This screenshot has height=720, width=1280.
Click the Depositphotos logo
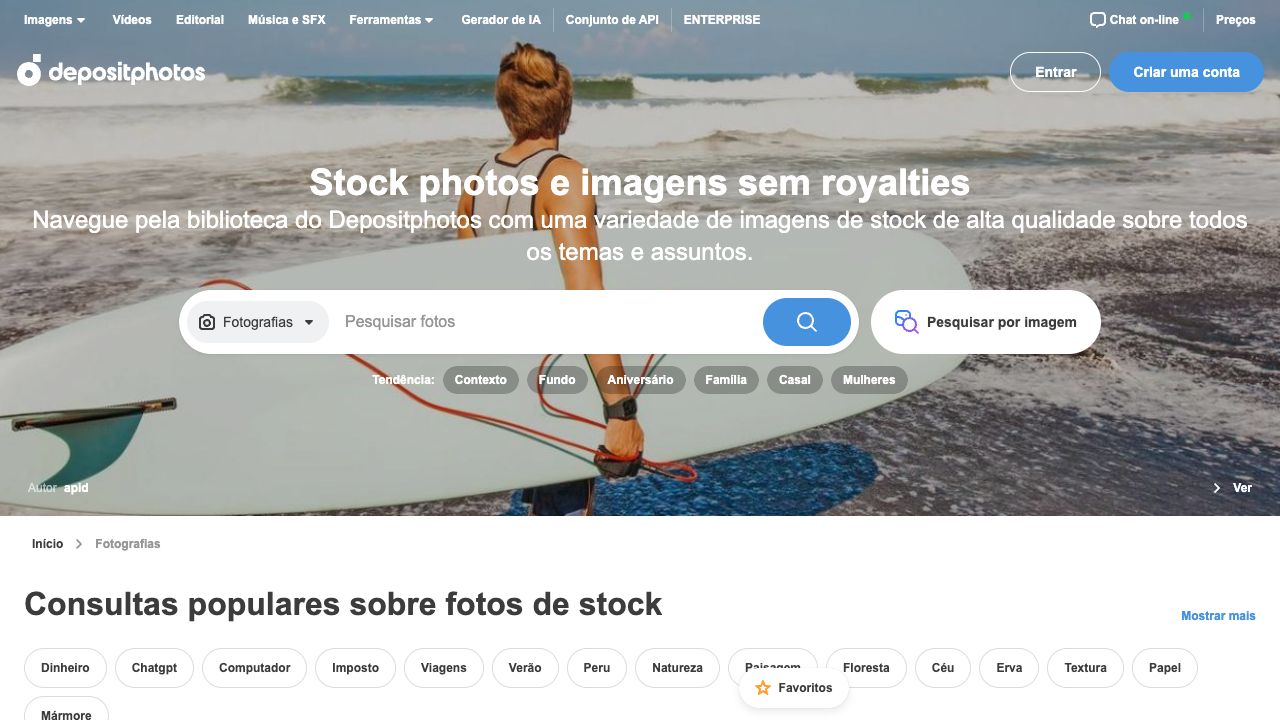[111, 71]
